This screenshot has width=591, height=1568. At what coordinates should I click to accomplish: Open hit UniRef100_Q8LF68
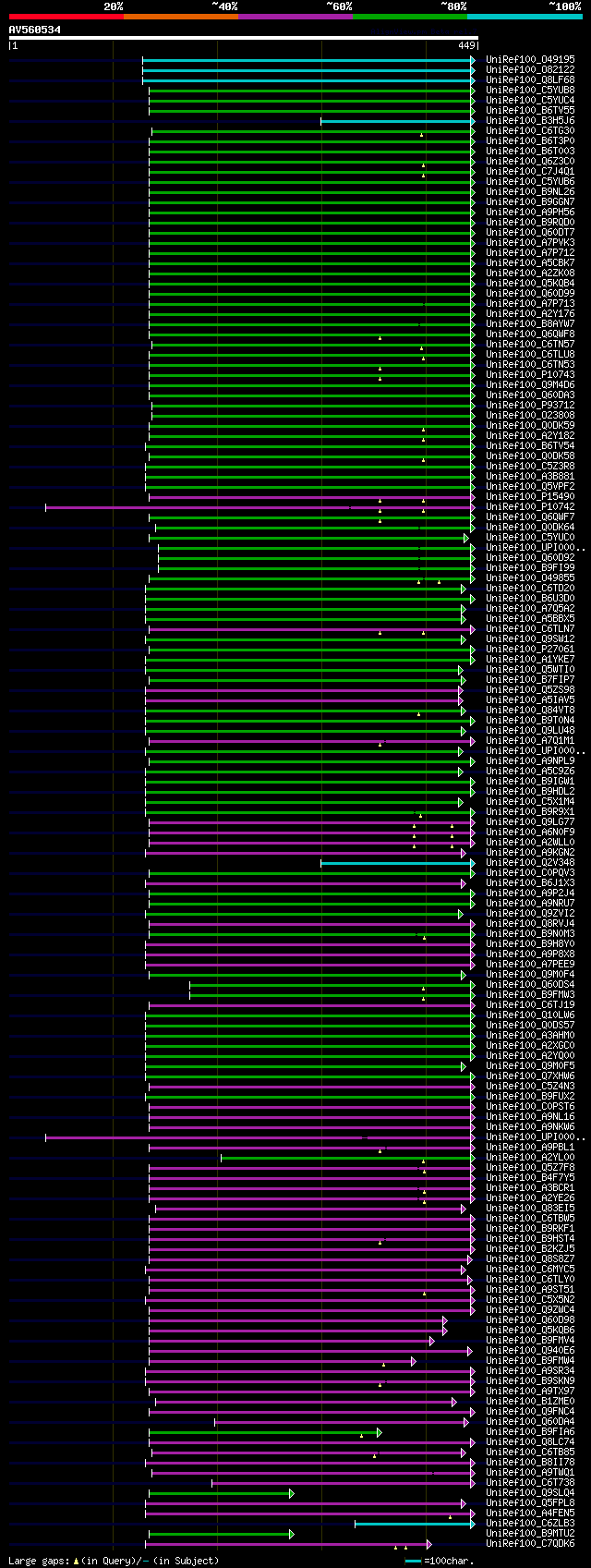pyautogui.click(x=530, y=79)
